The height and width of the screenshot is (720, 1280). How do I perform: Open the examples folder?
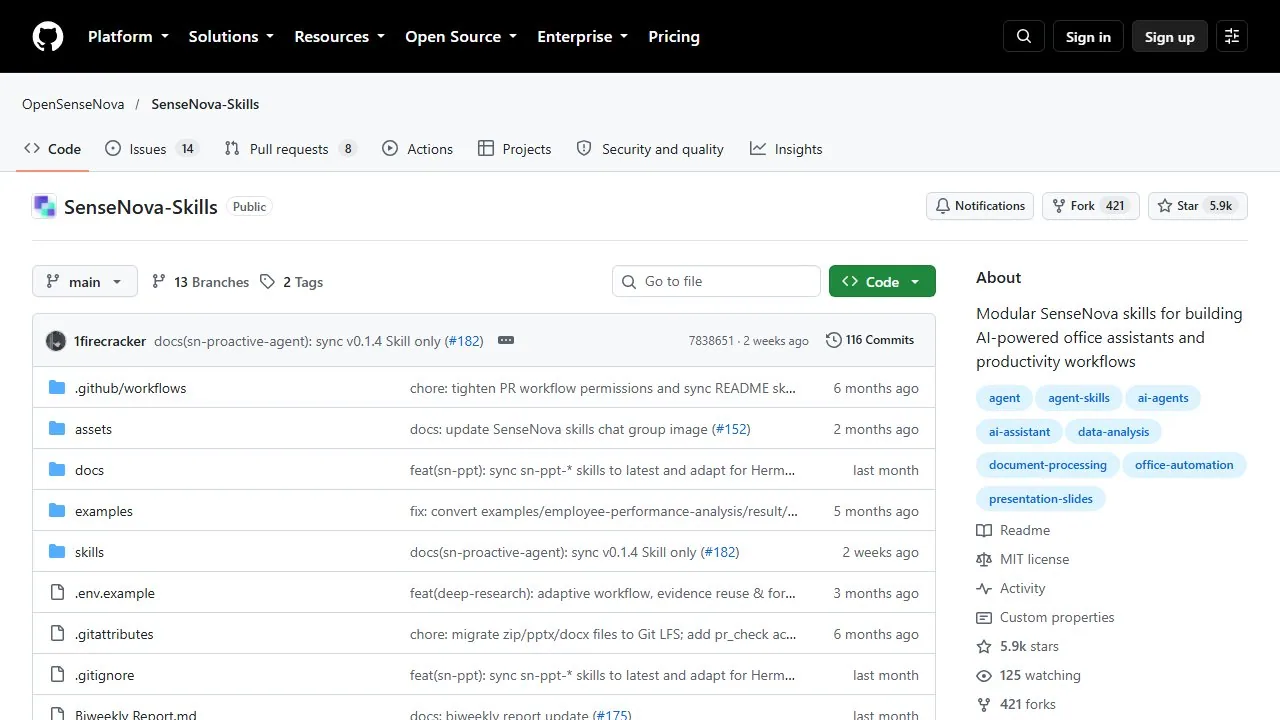104,511
